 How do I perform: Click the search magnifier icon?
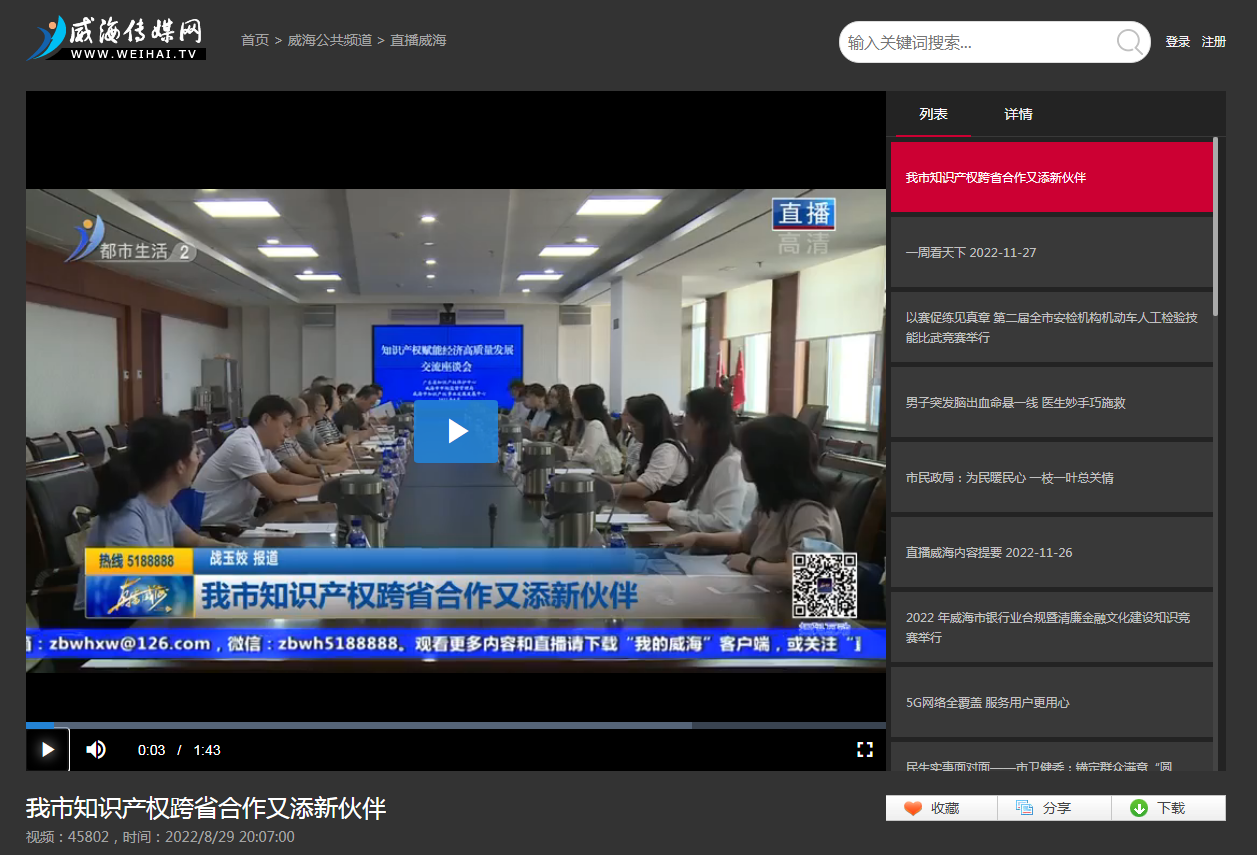1128,42
